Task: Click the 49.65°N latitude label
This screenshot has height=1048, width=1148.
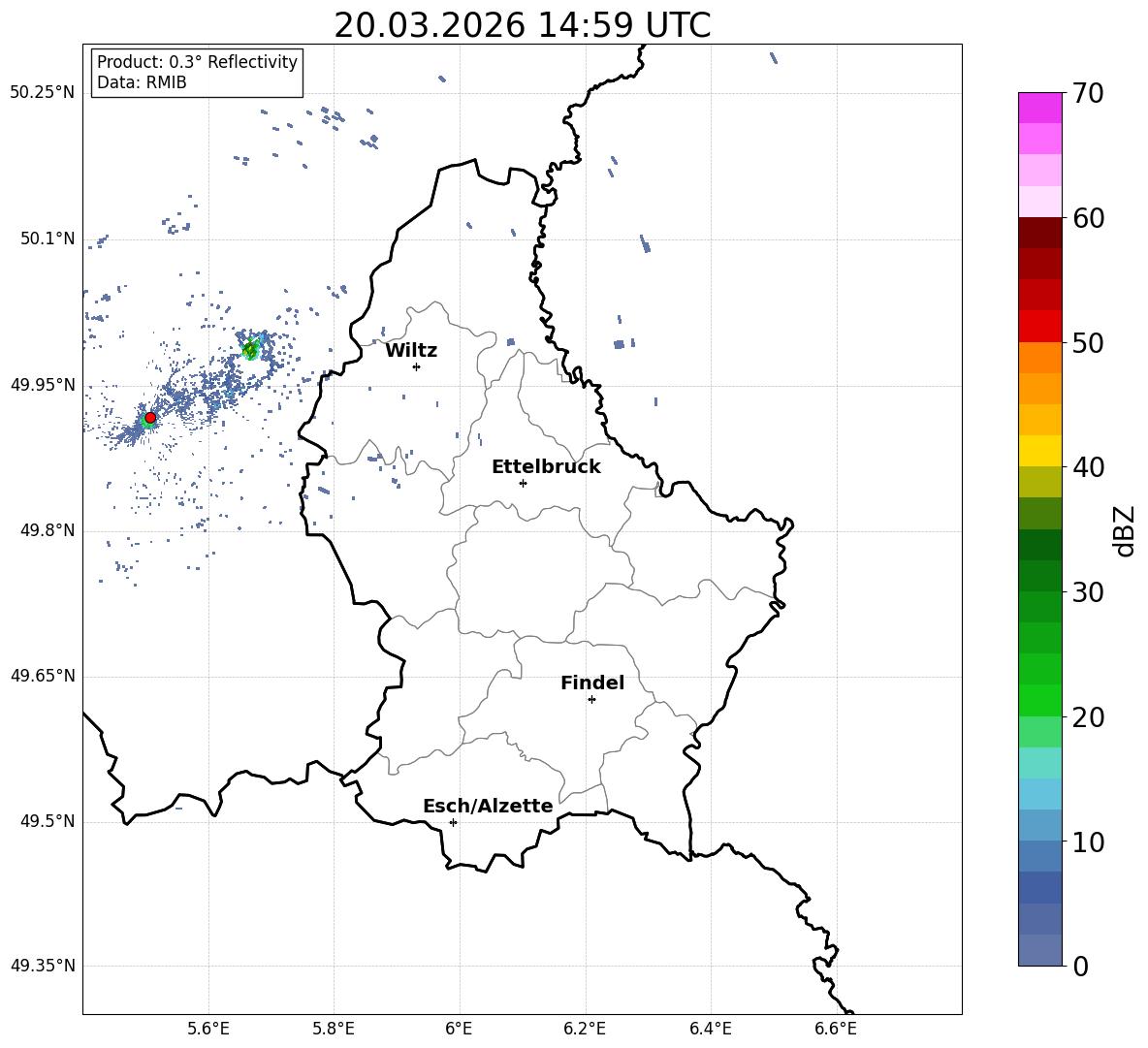Action: 43,675
